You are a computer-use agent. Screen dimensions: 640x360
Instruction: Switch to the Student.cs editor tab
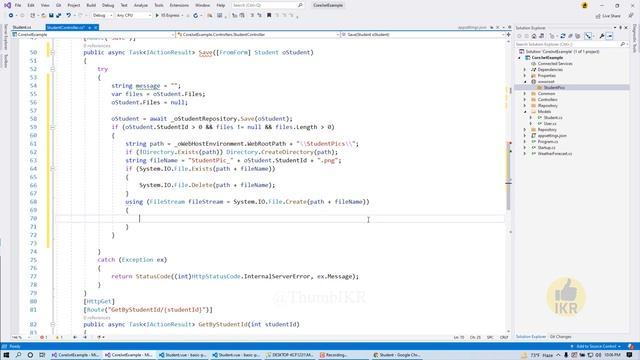pyautogui.click(x=22, y=27)
